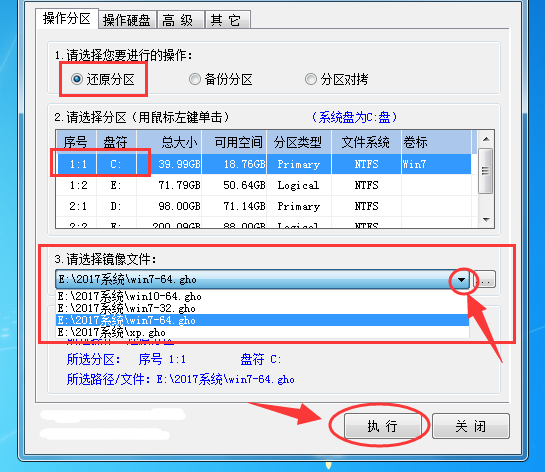545x472 pixels.
Task: Click the 所选路径/文件 summary text
Action: pos(180,379)
